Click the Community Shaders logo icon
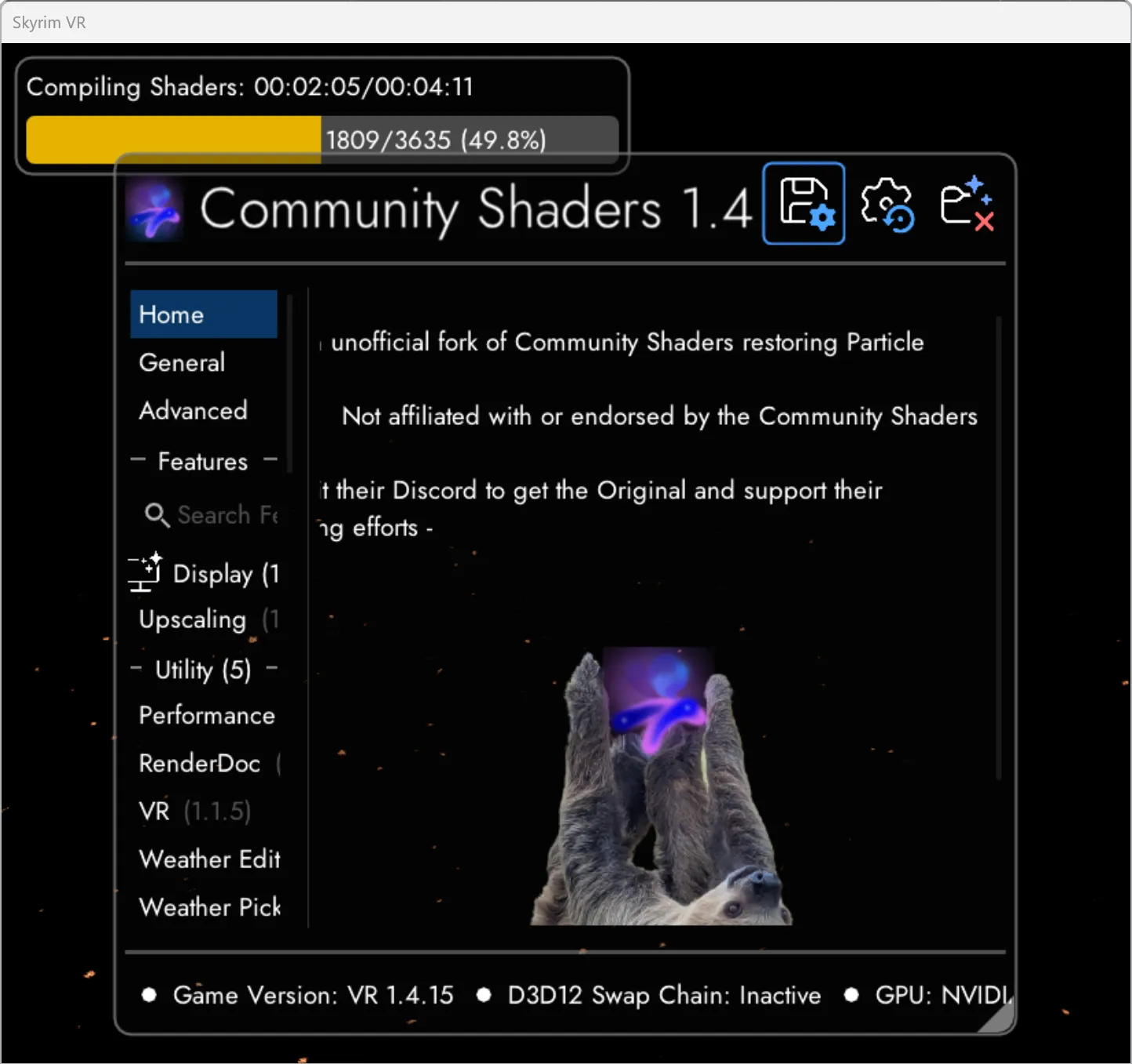 pos(154,210)
